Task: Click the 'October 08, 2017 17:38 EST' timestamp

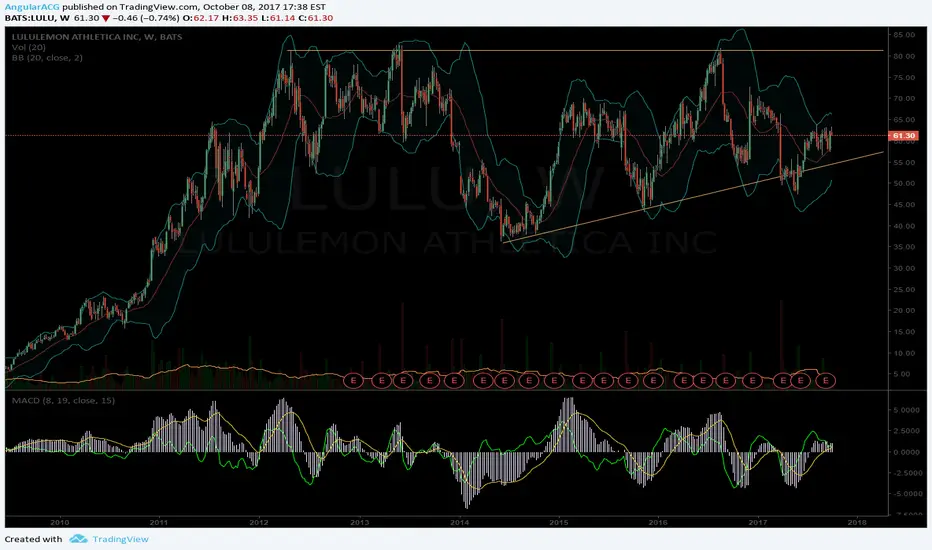Action: click(x=264, y=7)
